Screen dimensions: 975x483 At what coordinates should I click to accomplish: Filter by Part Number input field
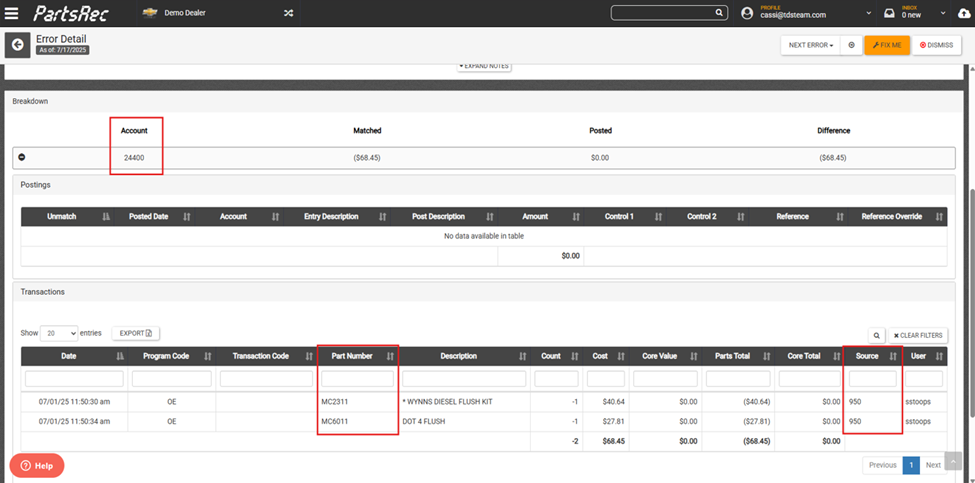coord(358,379)
